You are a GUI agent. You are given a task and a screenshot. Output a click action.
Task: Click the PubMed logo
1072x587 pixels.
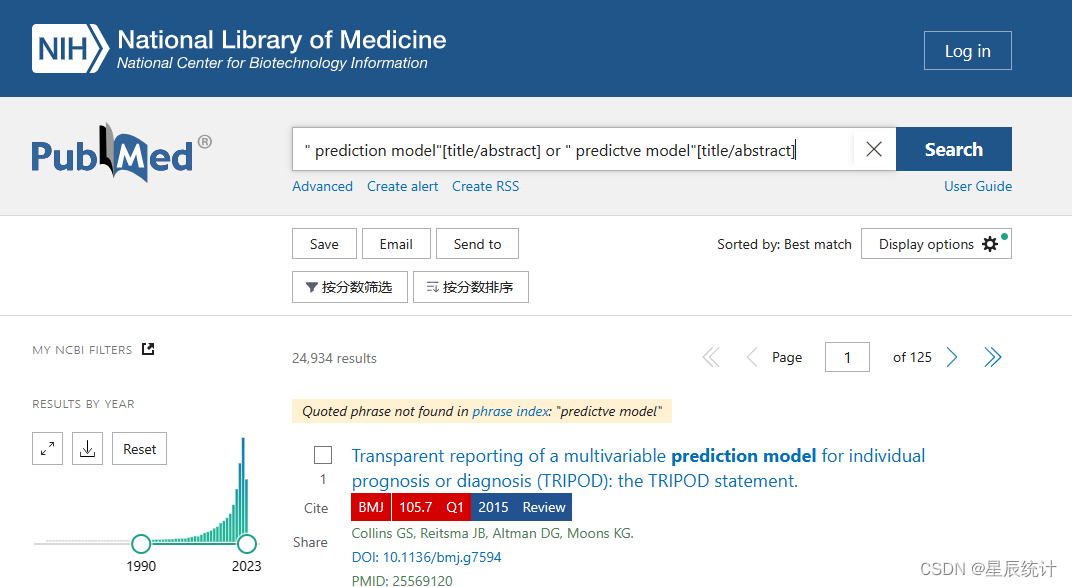point(121,153)
